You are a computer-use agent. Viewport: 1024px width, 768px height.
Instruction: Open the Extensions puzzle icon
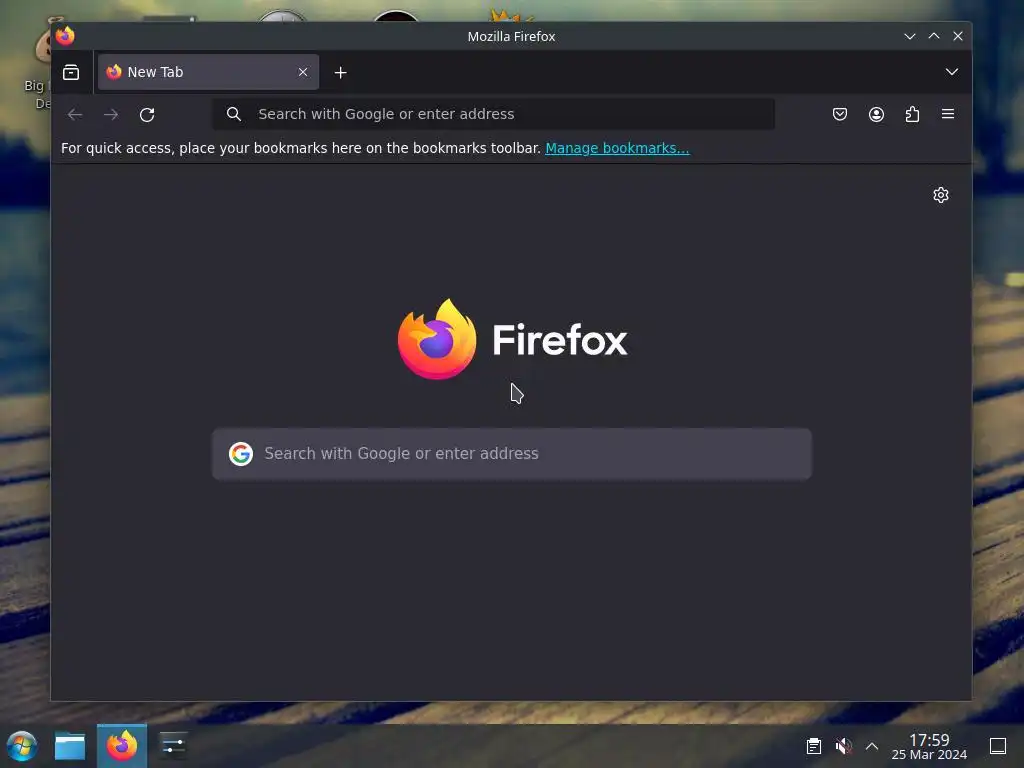[912, 114]
